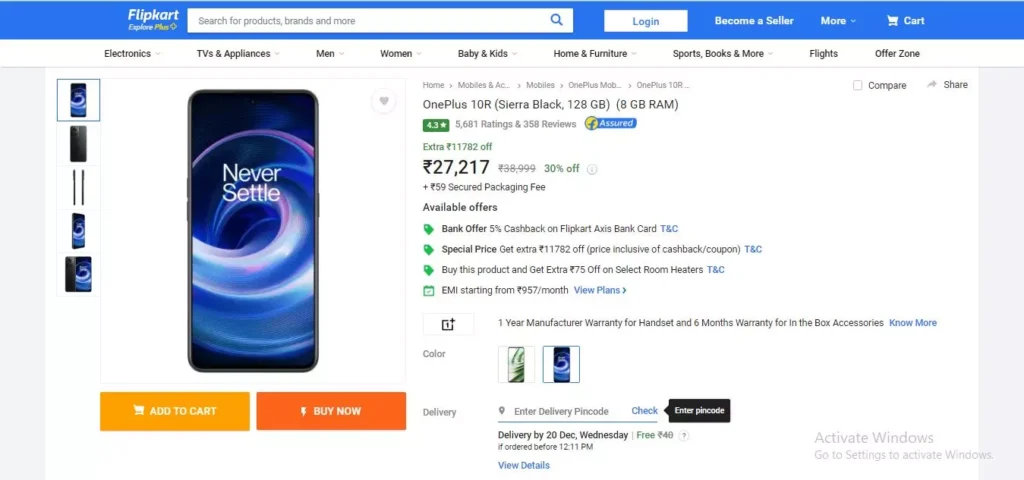Open the Cart icon in header
This screenshot has height=480, width=1024.
tap(892, 20)
